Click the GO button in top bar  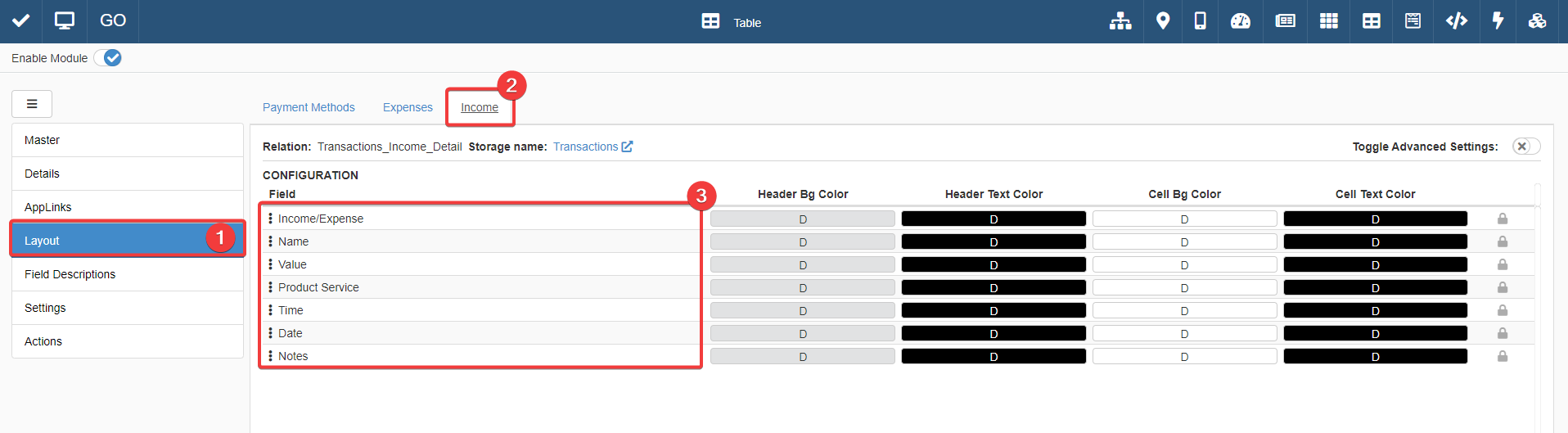click(x=113, y=21)
